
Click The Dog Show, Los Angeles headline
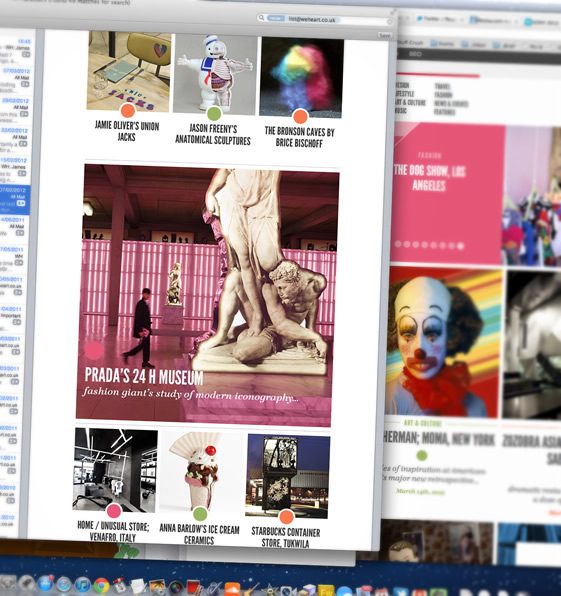[429, 178]
